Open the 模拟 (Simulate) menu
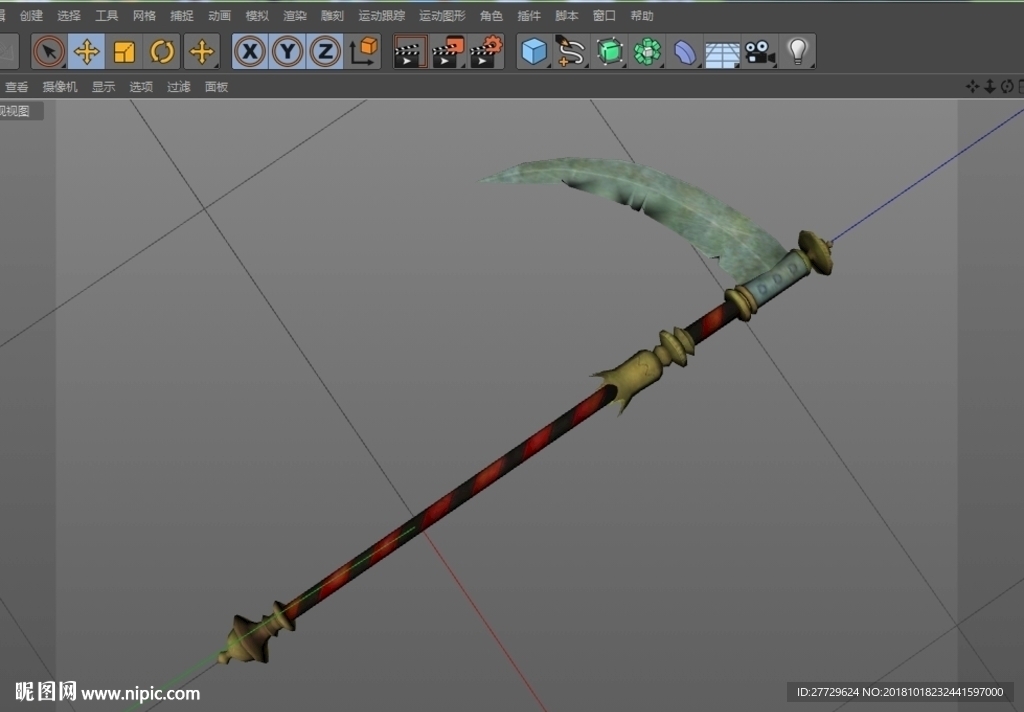Image resolution: width=1024 pixels, height=712 pixels. 257,16
